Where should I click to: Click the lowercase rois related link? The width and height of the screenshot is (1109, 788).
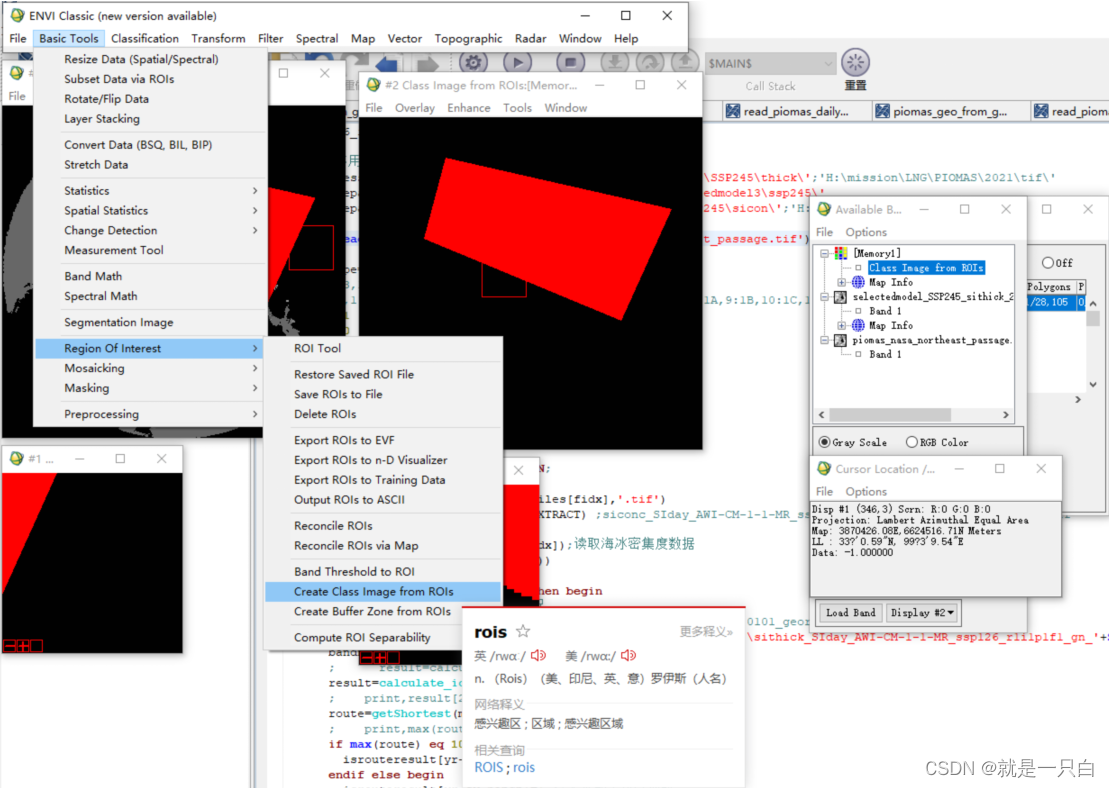coord(524,767)
